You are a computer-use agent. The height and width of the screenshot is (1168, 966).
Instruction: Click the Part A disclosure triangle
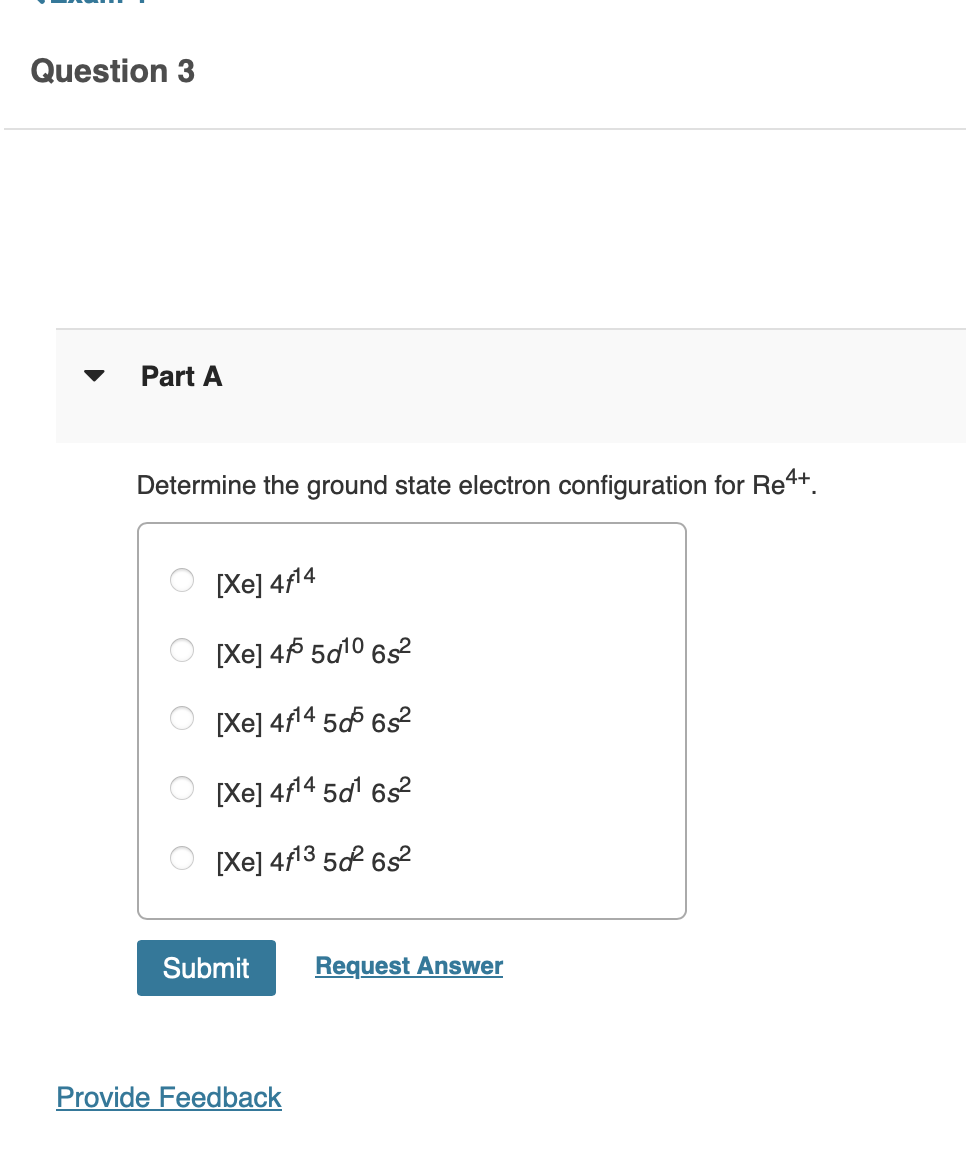pos(92,376)
